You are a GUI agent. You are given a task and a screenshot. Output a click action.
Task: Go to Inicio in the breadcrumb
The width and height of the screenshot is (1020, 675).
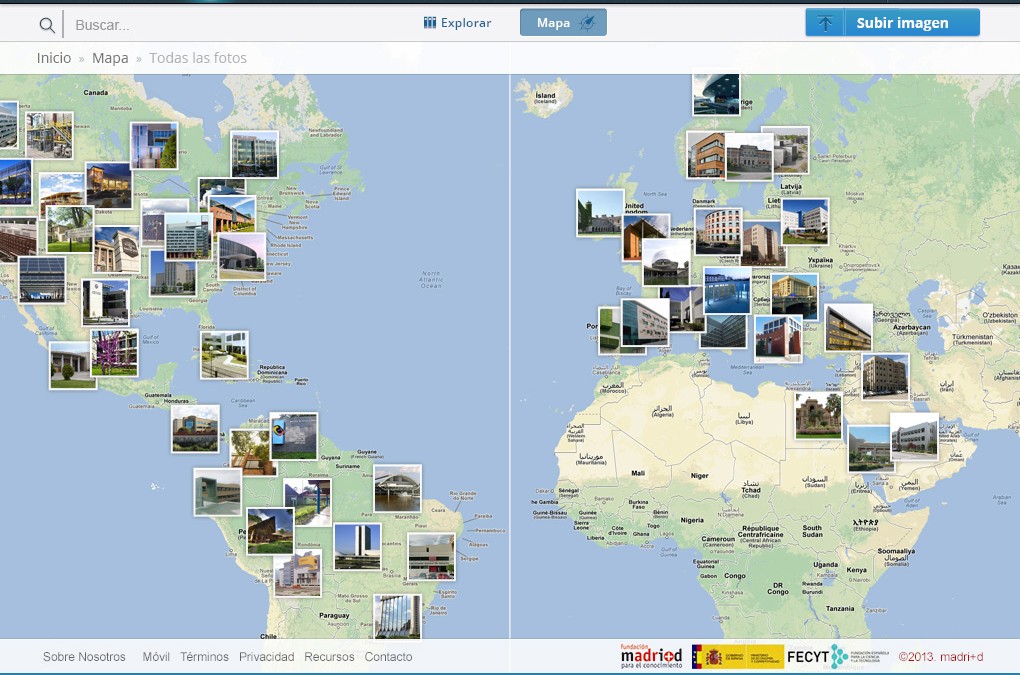click(x=54, y=58)
